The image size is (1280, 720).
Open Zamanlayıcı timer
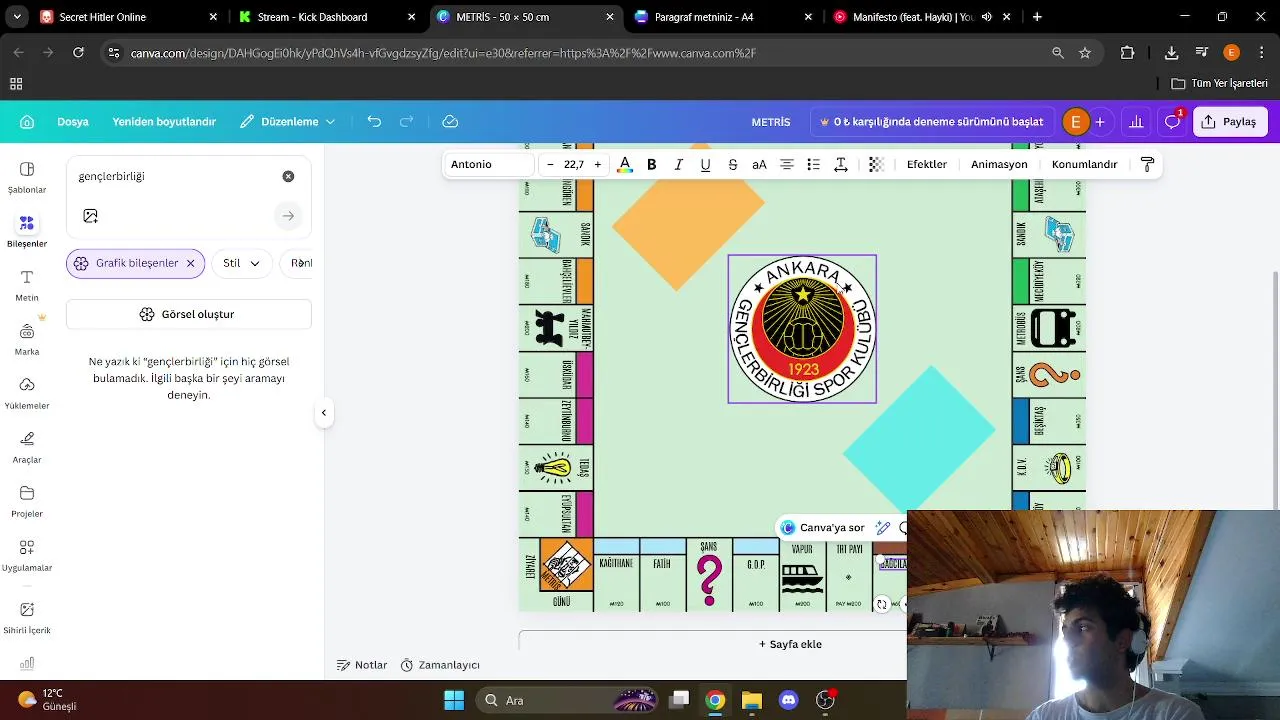coord(440,665)
